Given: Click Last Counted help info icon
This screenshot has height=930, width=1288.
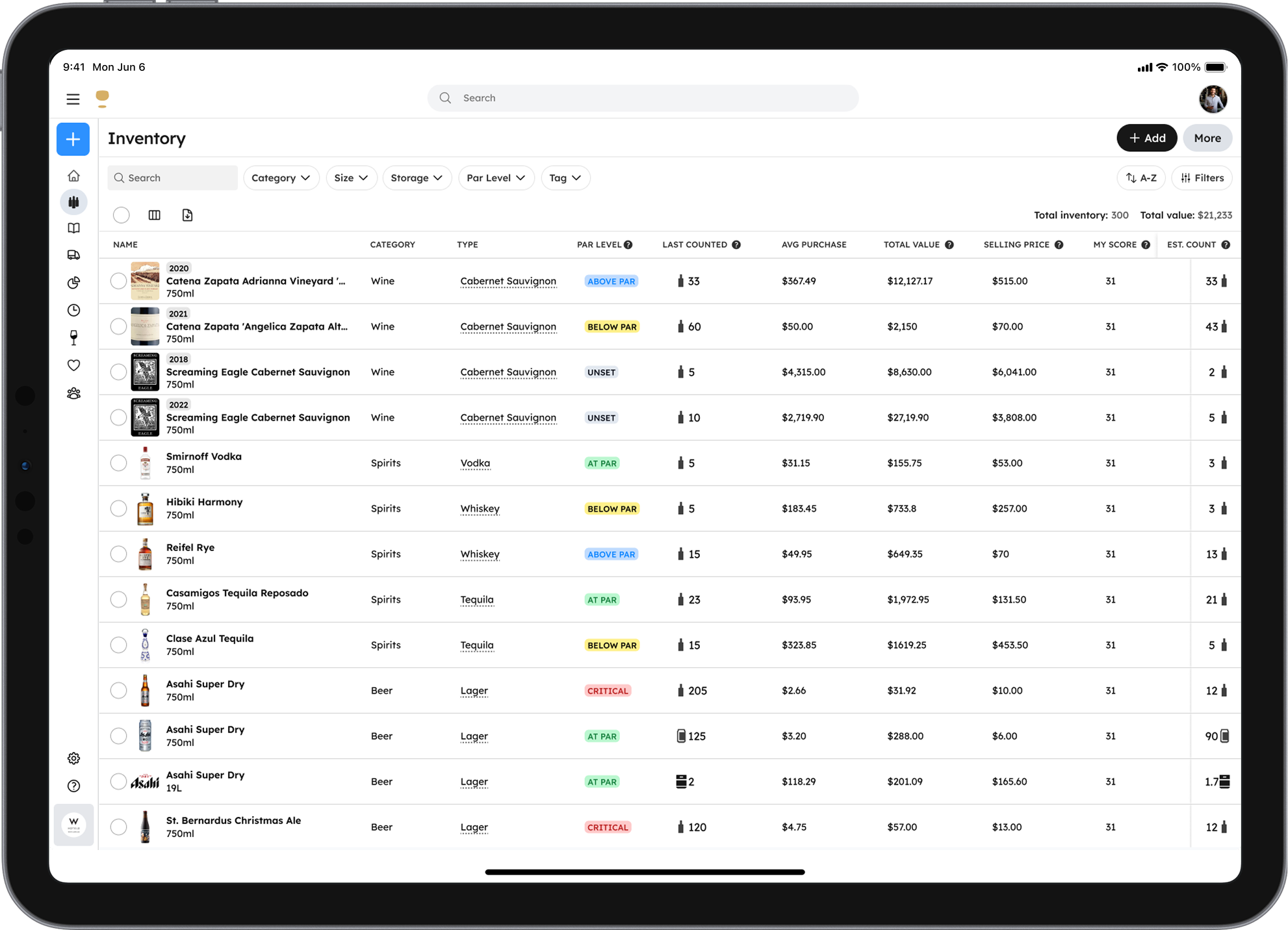Looking at the screenshot, I should point(736,245).
